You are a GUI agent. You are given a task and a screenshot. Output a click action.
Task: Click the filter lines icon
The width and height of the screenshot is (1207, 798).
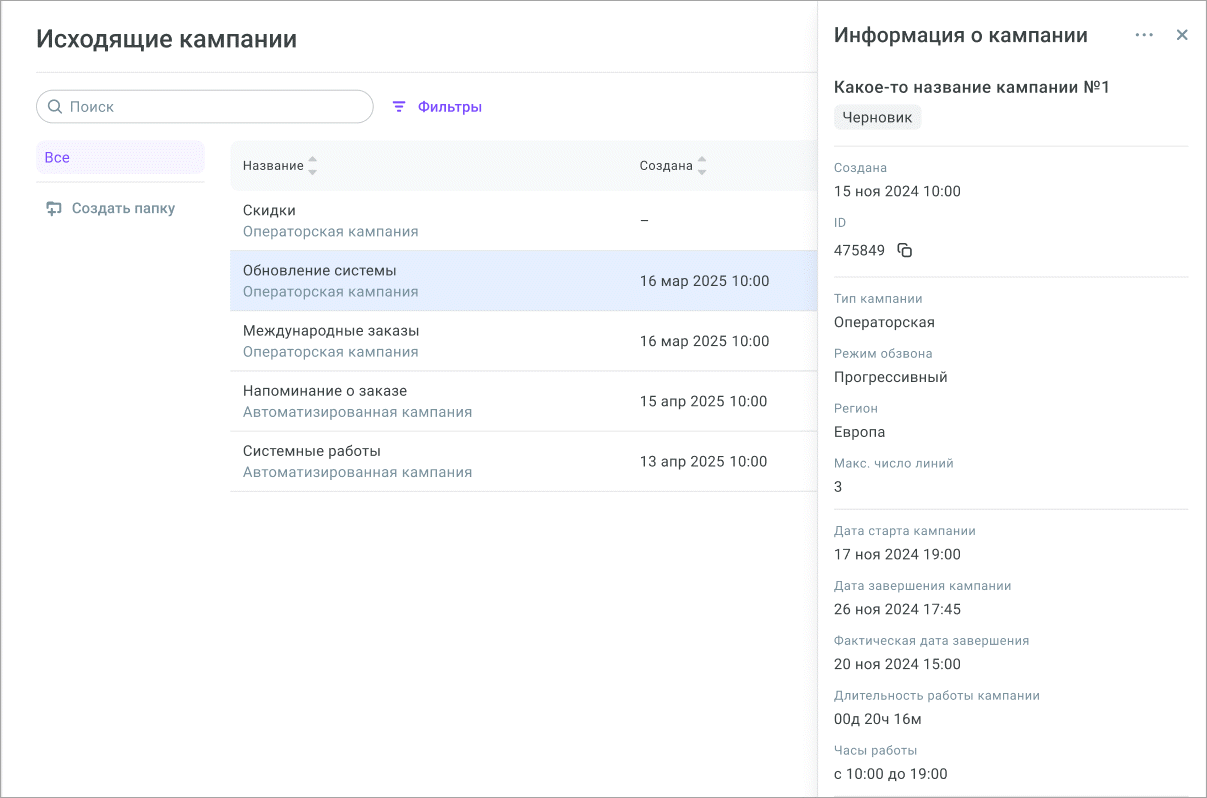click(x=399, y=107)
